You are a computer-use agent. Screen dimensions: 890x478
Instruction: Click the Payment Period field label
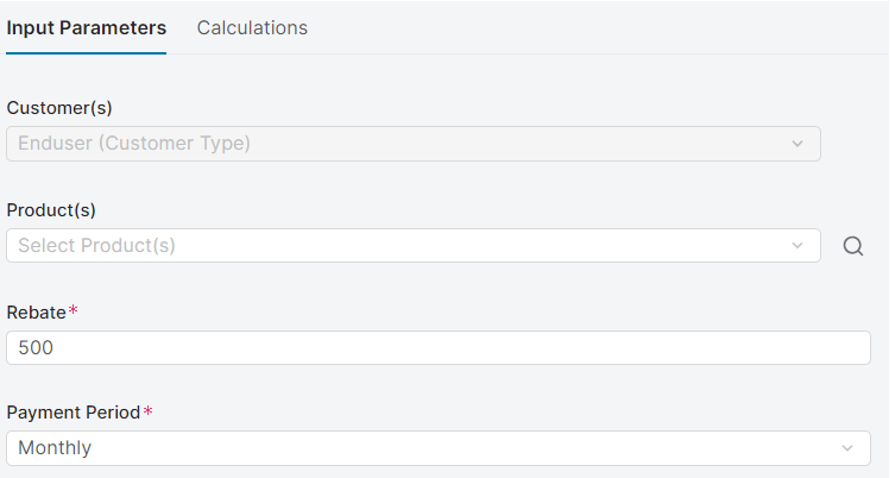pyautogui.click(x=73, y=412)
